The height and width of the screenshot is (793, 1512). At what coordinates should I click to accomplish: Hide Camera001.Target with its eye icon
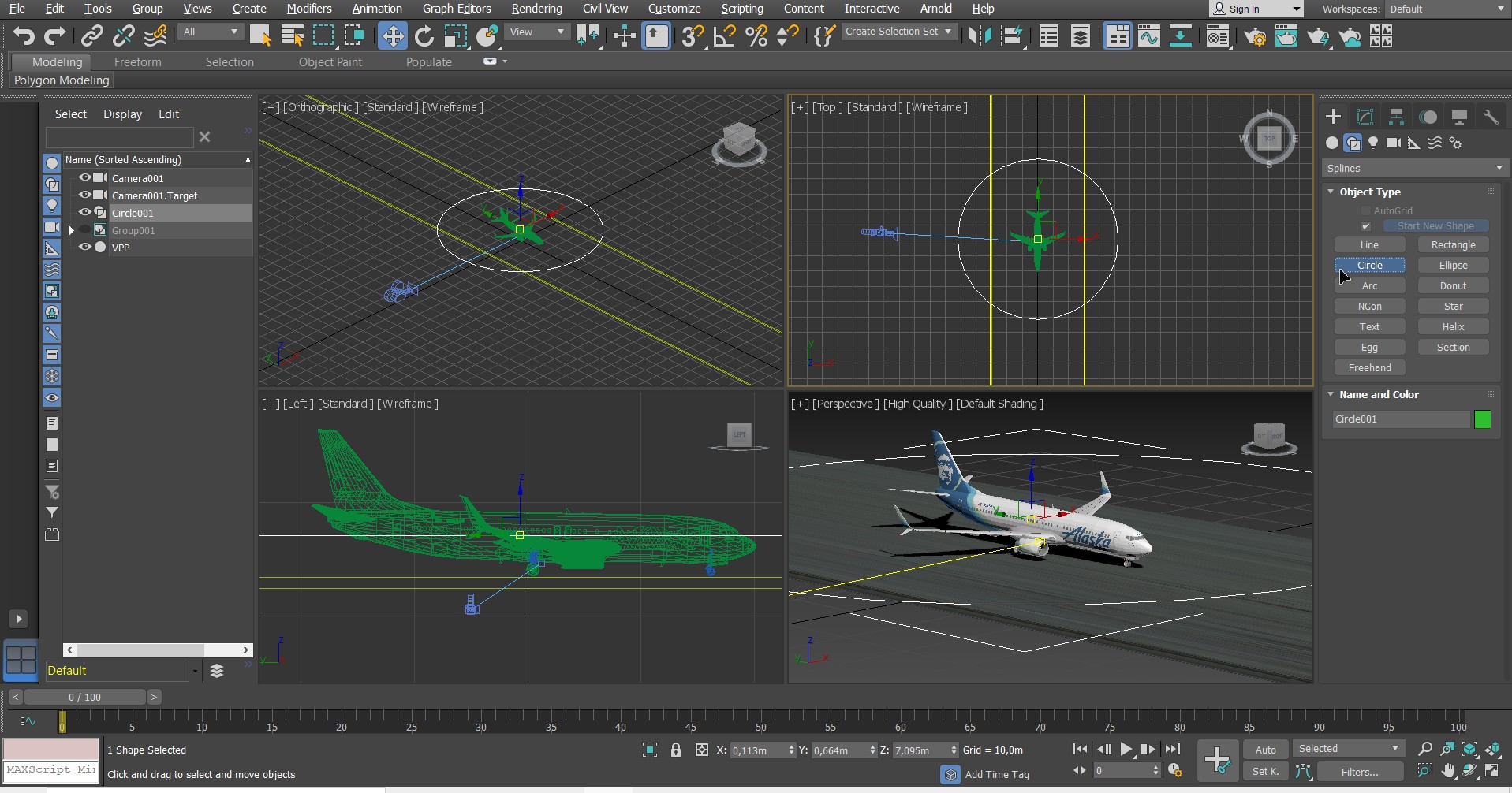(x=84, y=195)
